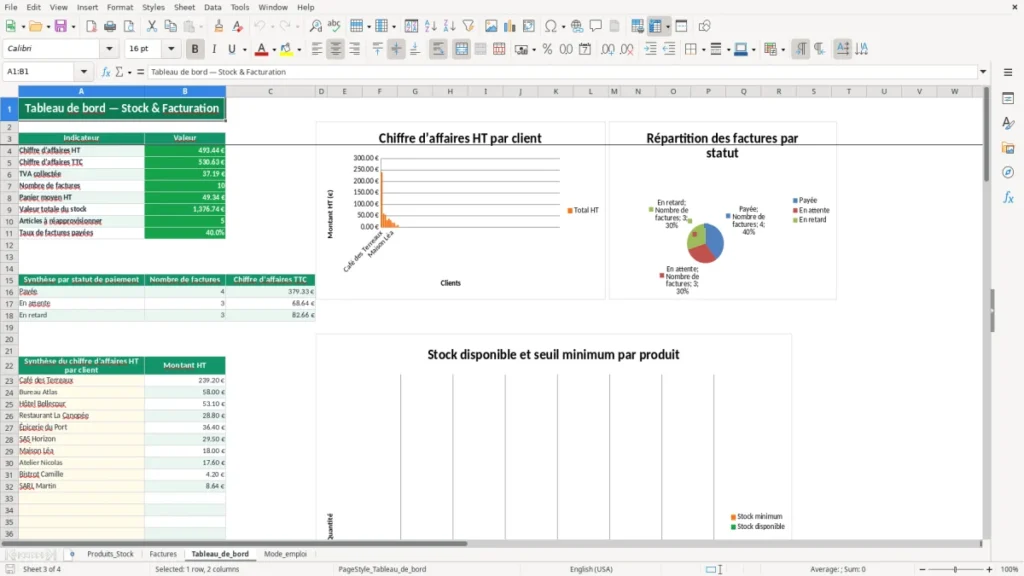
Task: Apply yellow background highlight swatch
Action: click(286, 49)
